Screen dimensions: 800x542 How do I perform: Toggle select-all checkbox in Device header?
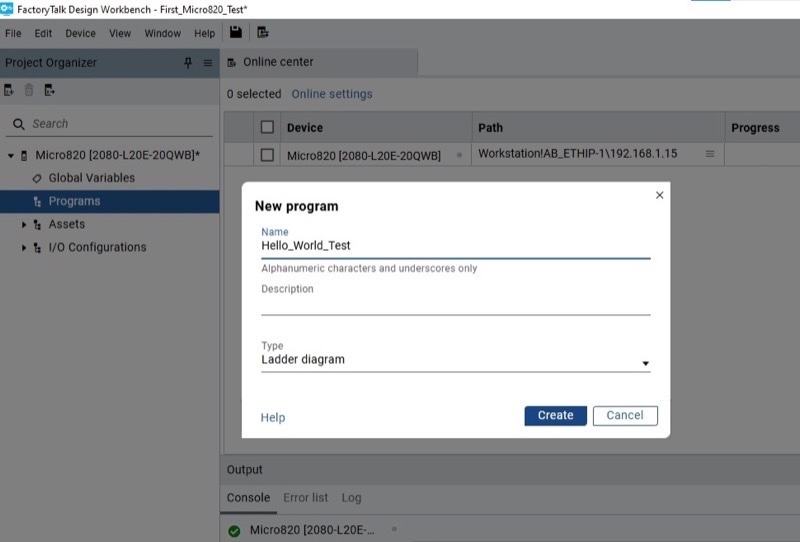(x=267, y=127)
